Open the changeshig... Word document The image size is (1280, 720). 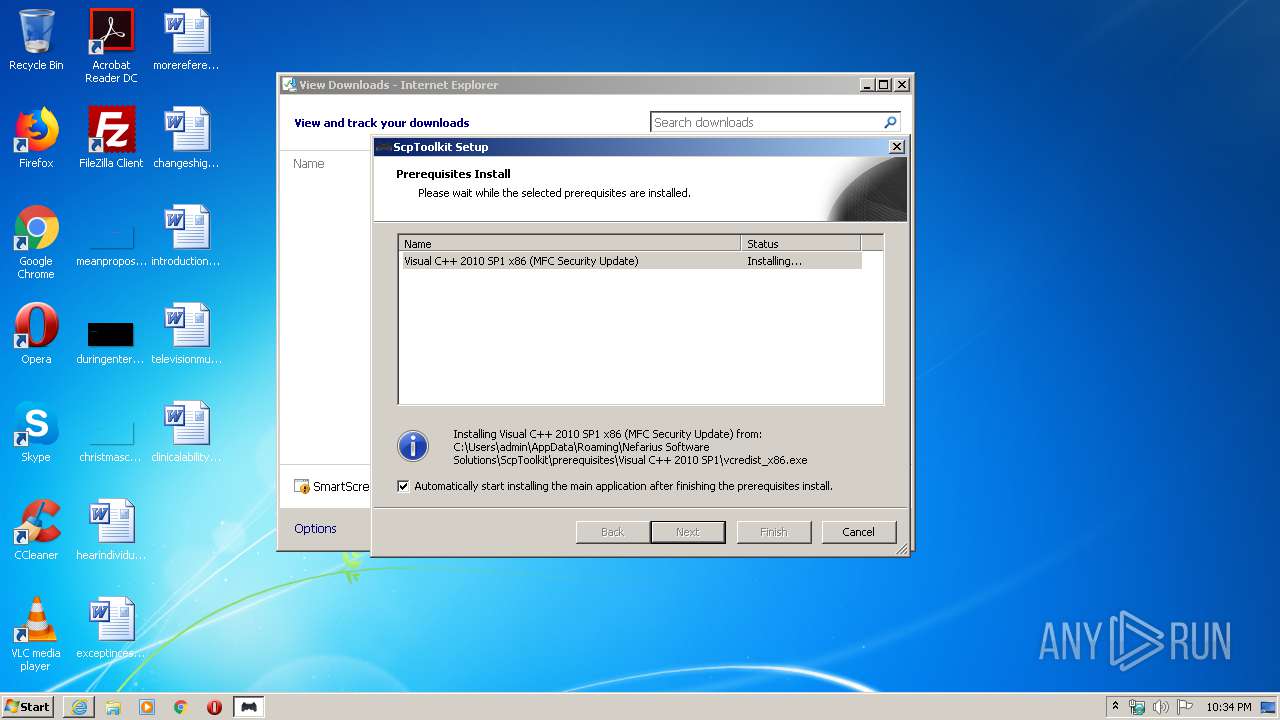click(x=186, y=138)
